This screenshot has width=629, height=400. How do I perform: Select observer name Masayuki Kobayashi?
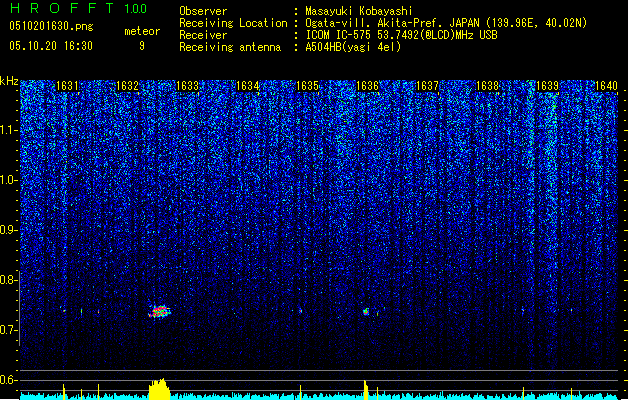359,11
